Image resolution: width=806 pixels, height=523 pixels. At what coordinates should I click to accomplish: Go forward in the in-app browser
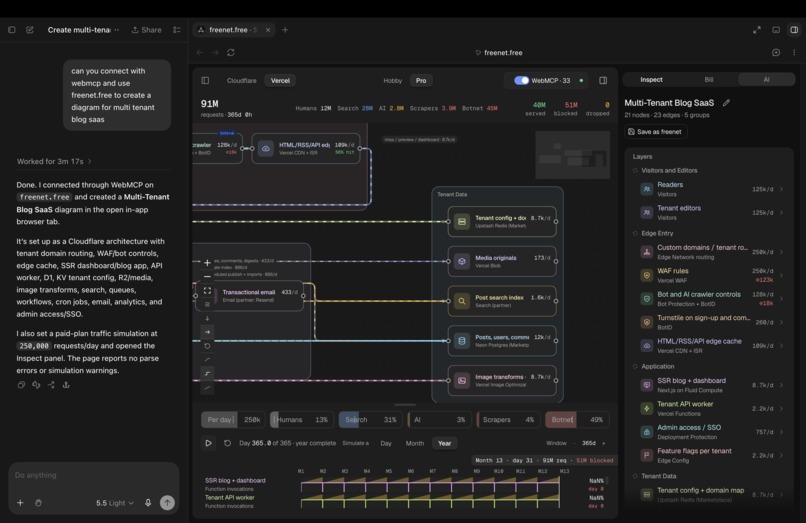coord(215,52)
